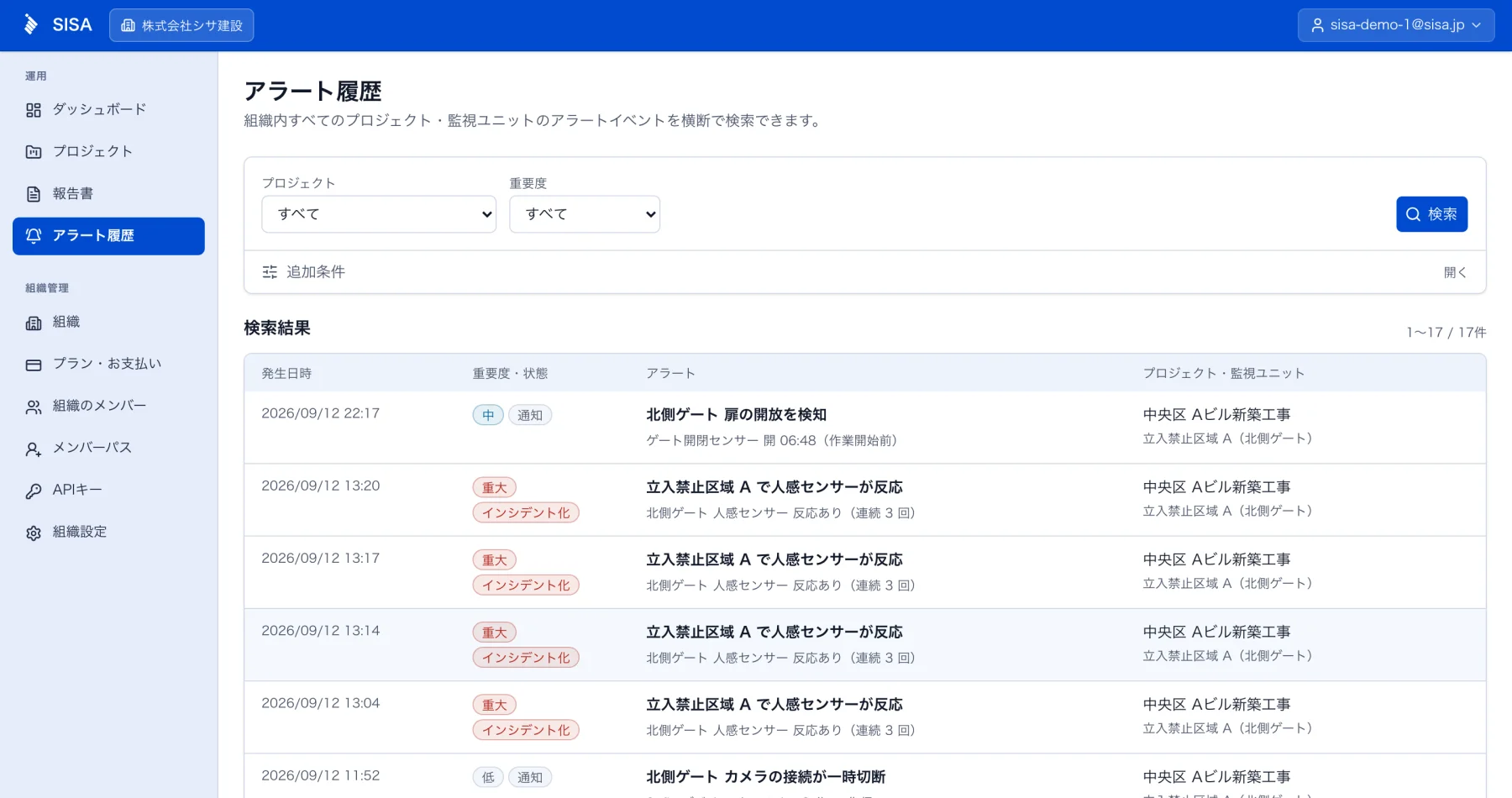Open the メンバーパス sidebar link
The height and width of the screenshot is (798, 1512).
108,449
